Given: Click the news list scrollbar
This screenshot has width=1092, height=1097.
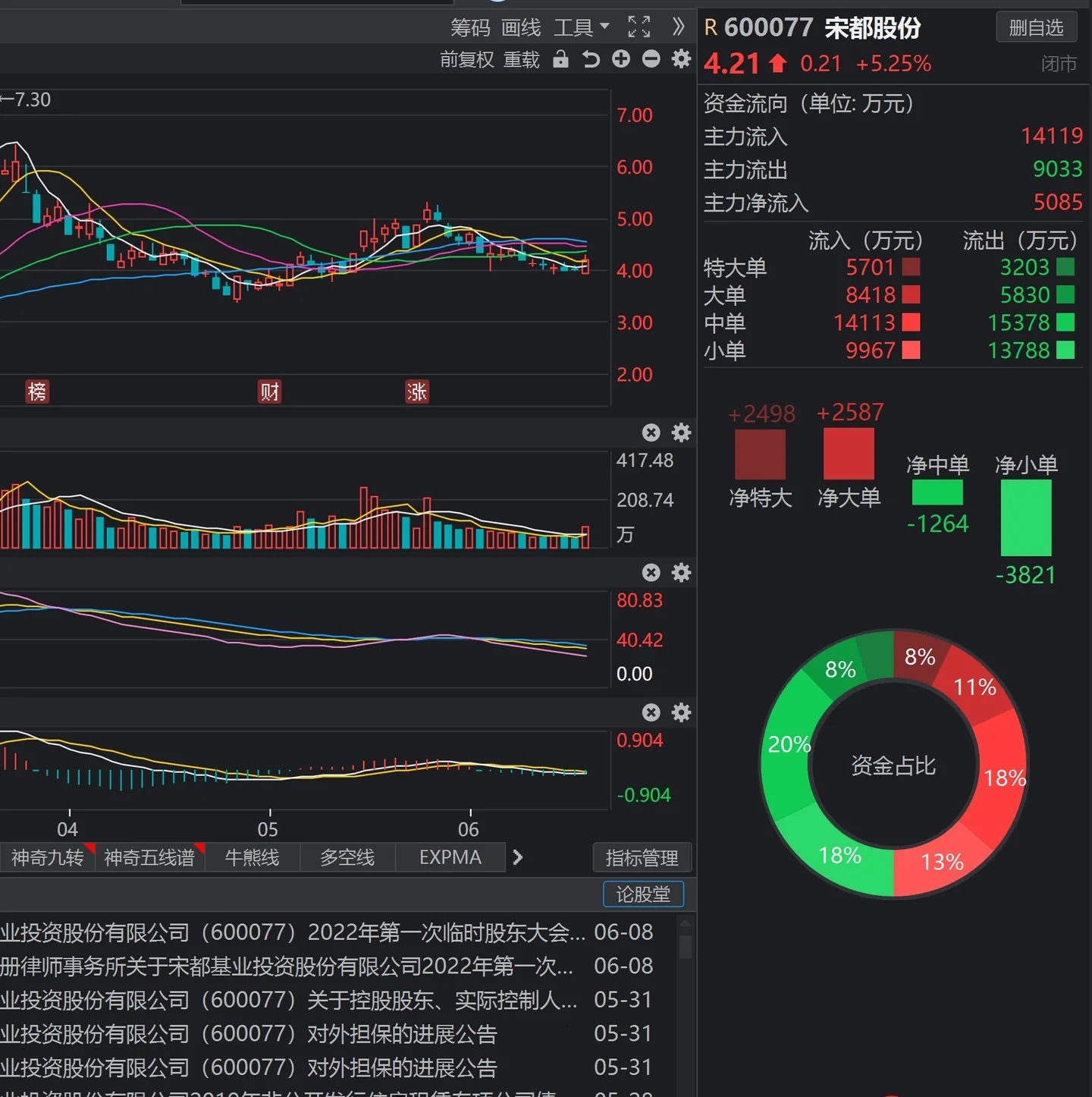Looking at the screenshot, I should pos(685,947).
